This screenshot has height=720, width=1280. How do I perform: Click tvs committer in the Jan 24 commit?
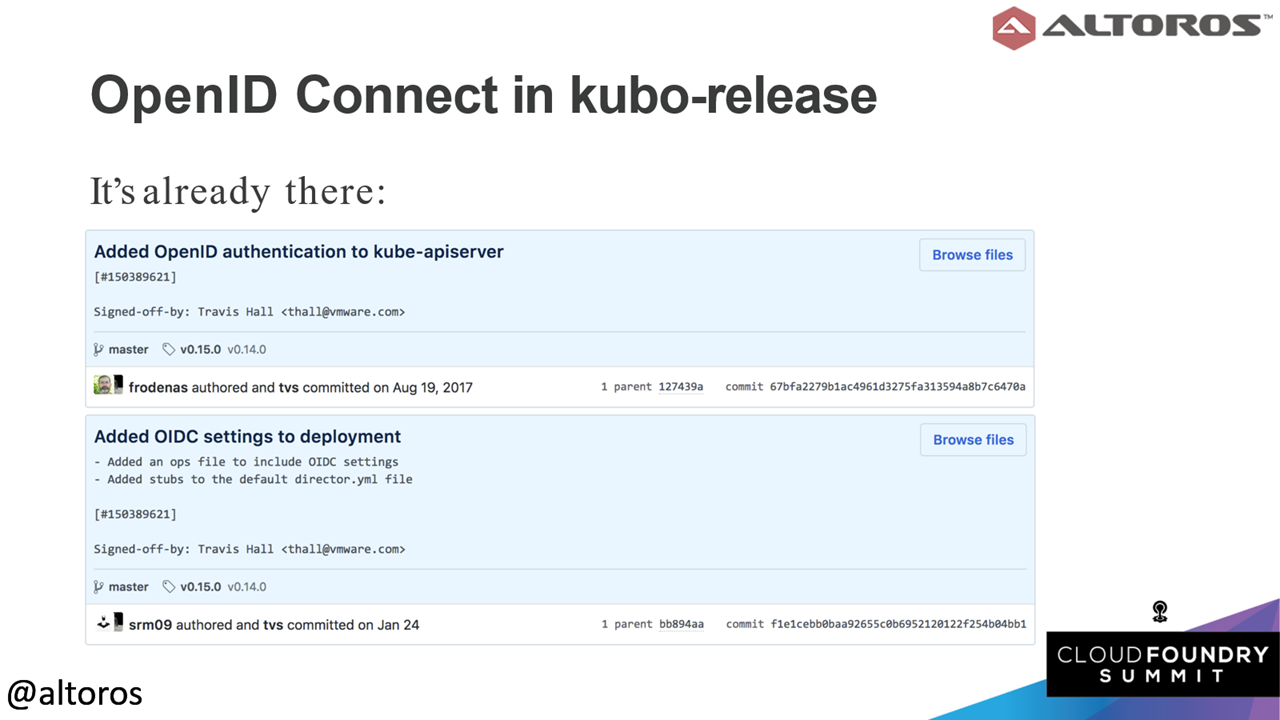point(273,625)
